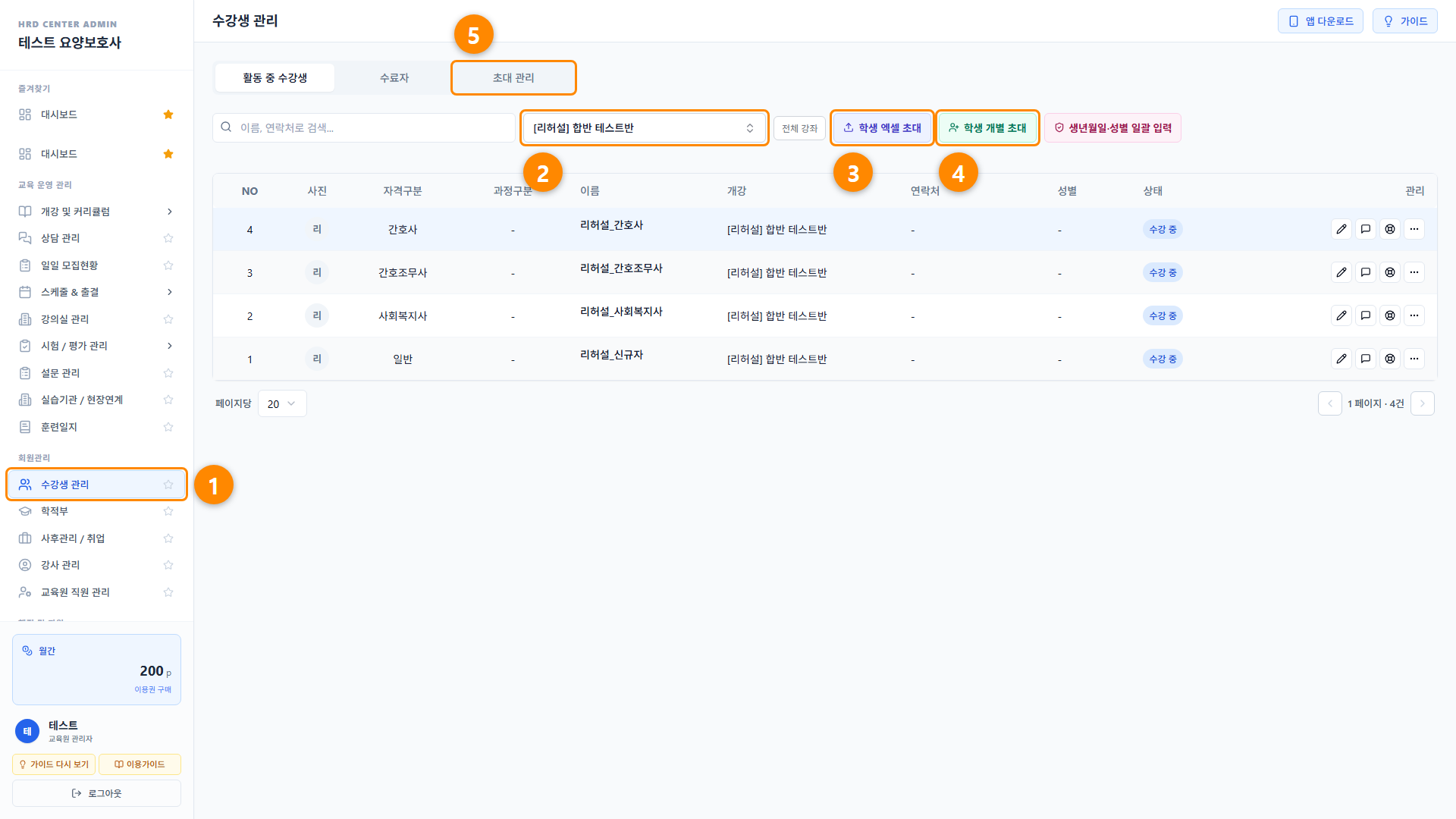The width and height of the screenshot is (1456, 819).
Task: Click the edit pencil icon for 리허설_간호사
Action: [x=1341, y=229]
